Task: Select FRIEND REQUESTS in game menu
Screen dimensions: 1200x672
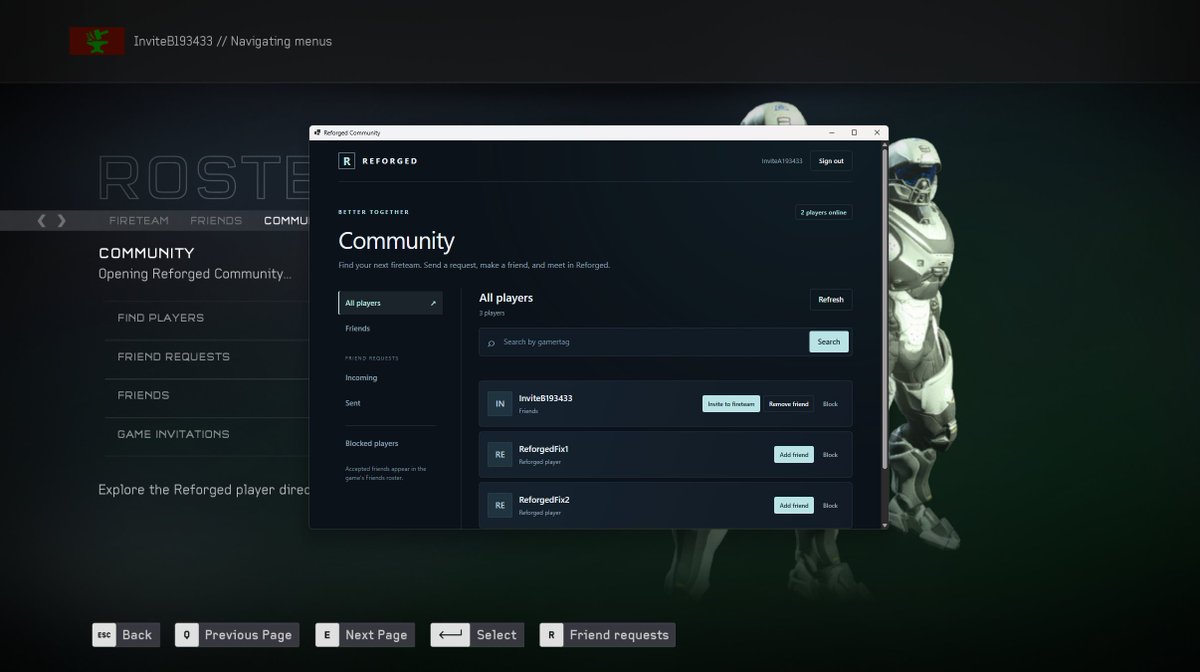Action: pyautogui.click(x=206, y=357)
